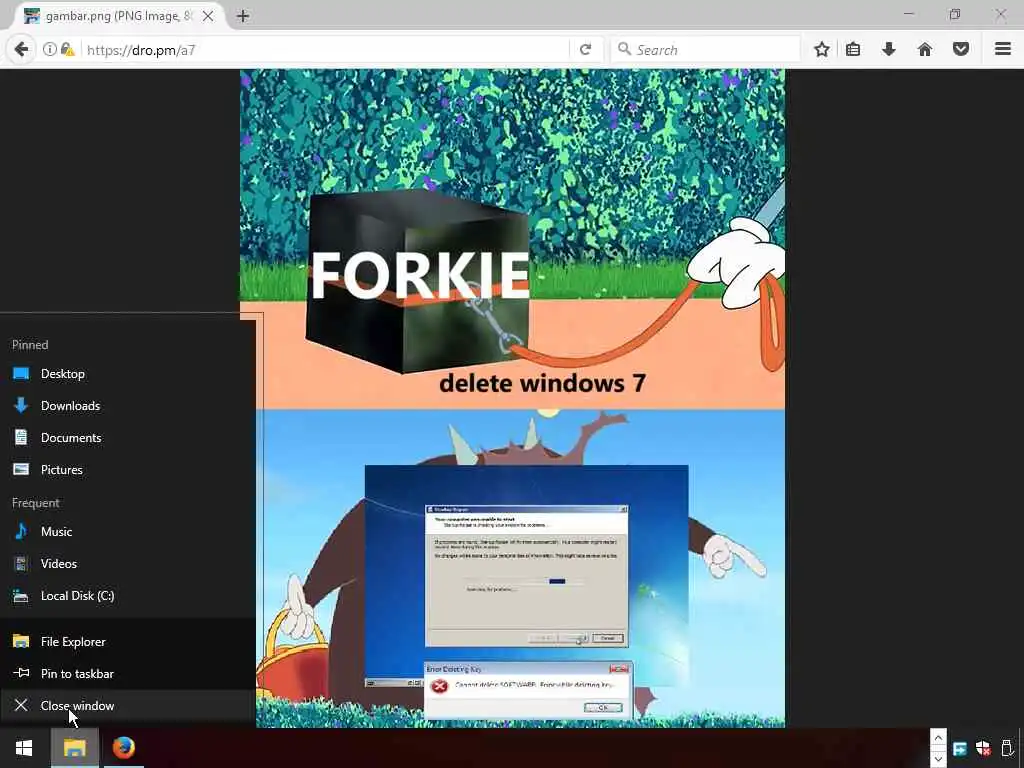Switch to Firefox on the taskbar
1024x768 pixels.
[123, 748]
